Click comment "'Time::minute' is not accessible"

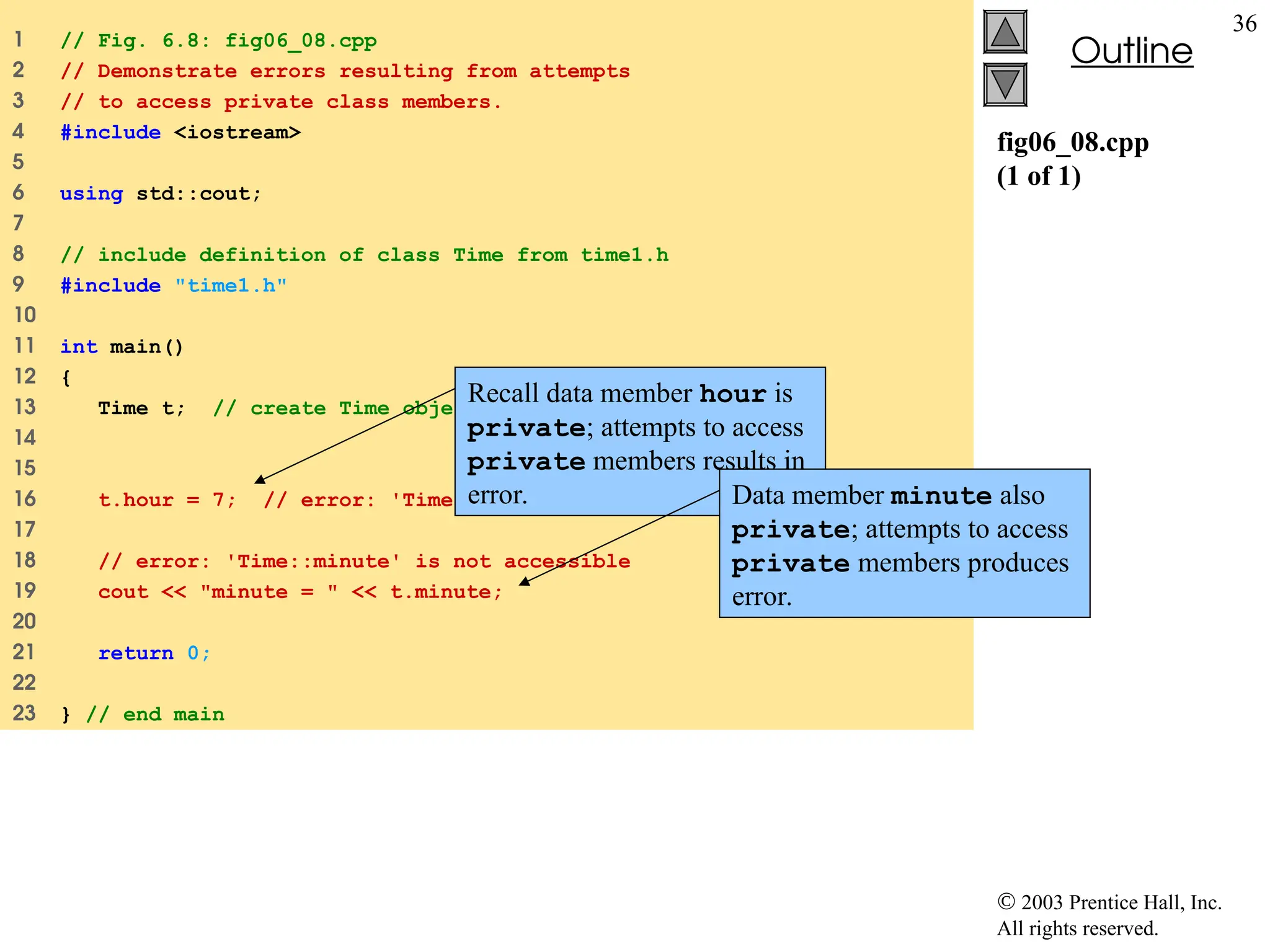click(x=365, y=562)
